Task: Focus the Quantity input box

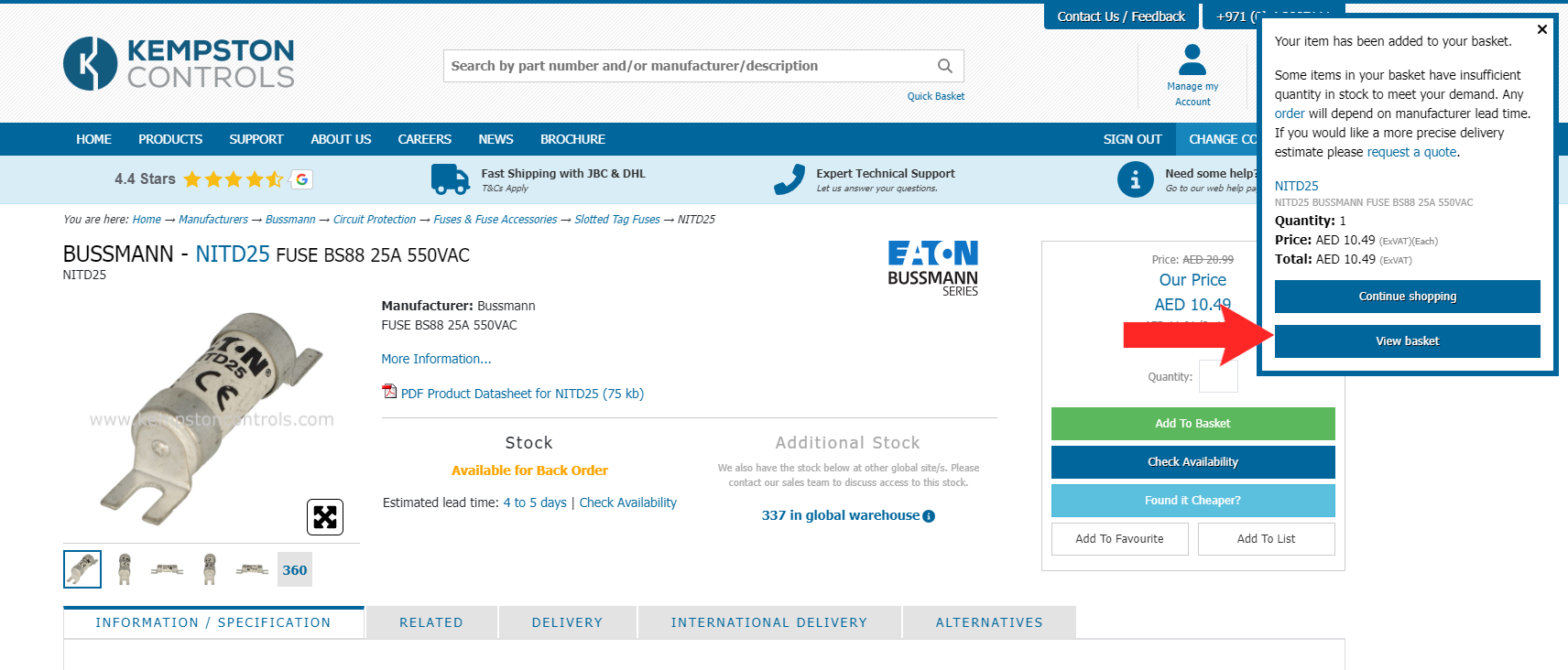Action: [x=1218, y=376]
